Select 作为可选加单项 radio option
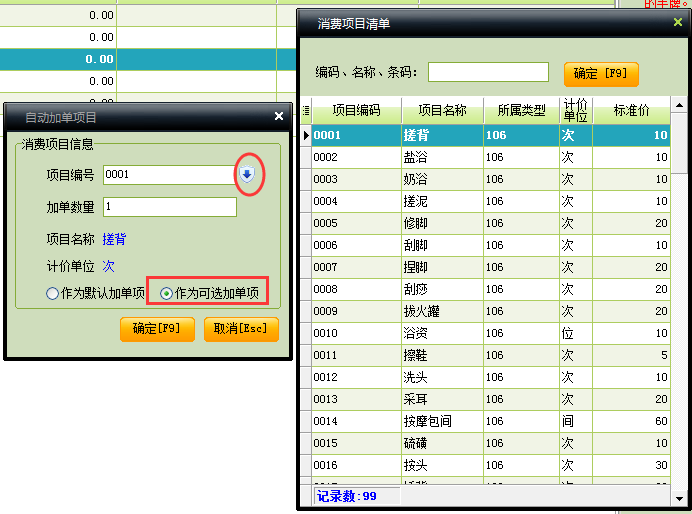692x514 pixels. tap(166, 294)
